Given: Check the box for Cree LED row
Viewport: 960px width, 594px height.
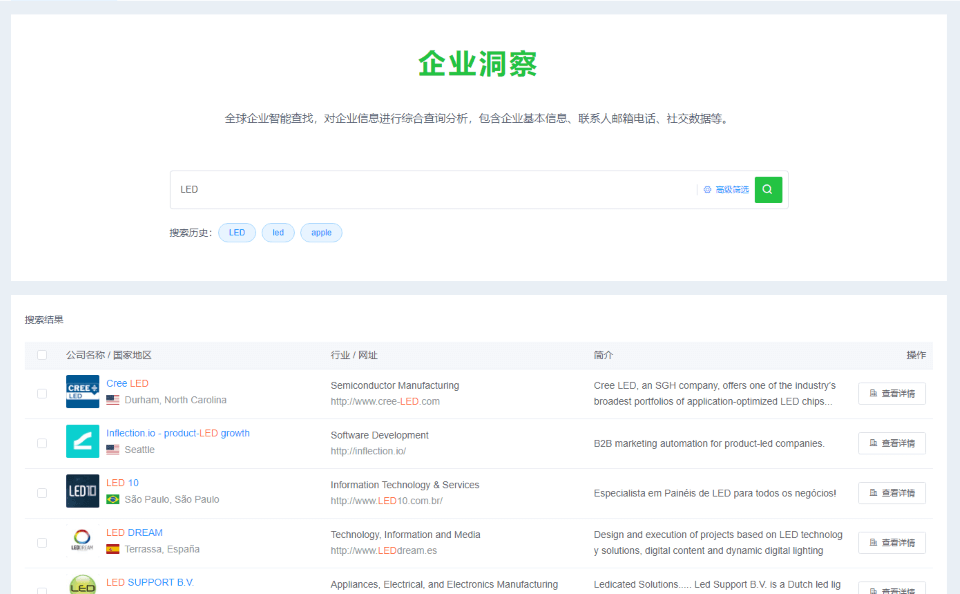Looking at the screenshot, I should pos(42,393).
